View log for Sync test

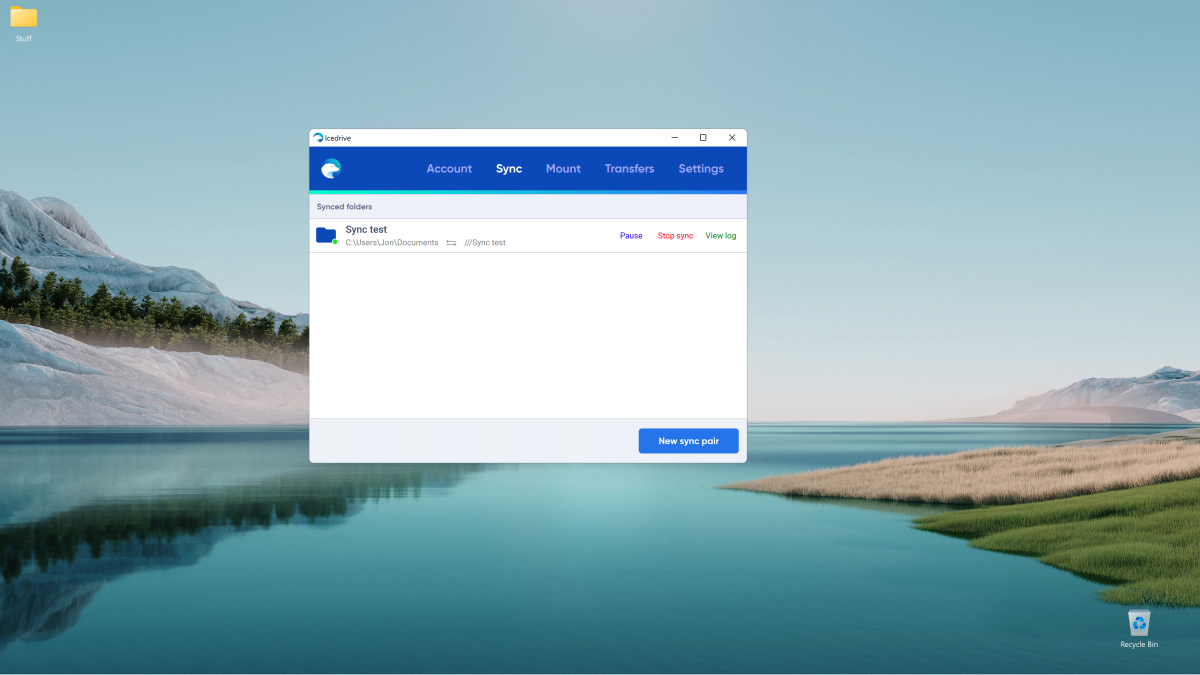click(721, 236)
